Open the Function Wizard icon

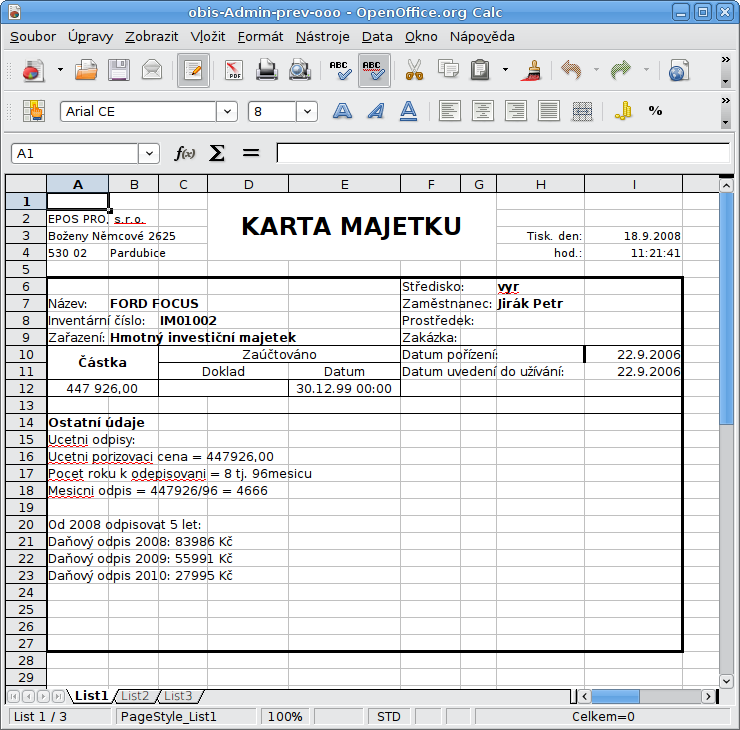click(185, 153)
